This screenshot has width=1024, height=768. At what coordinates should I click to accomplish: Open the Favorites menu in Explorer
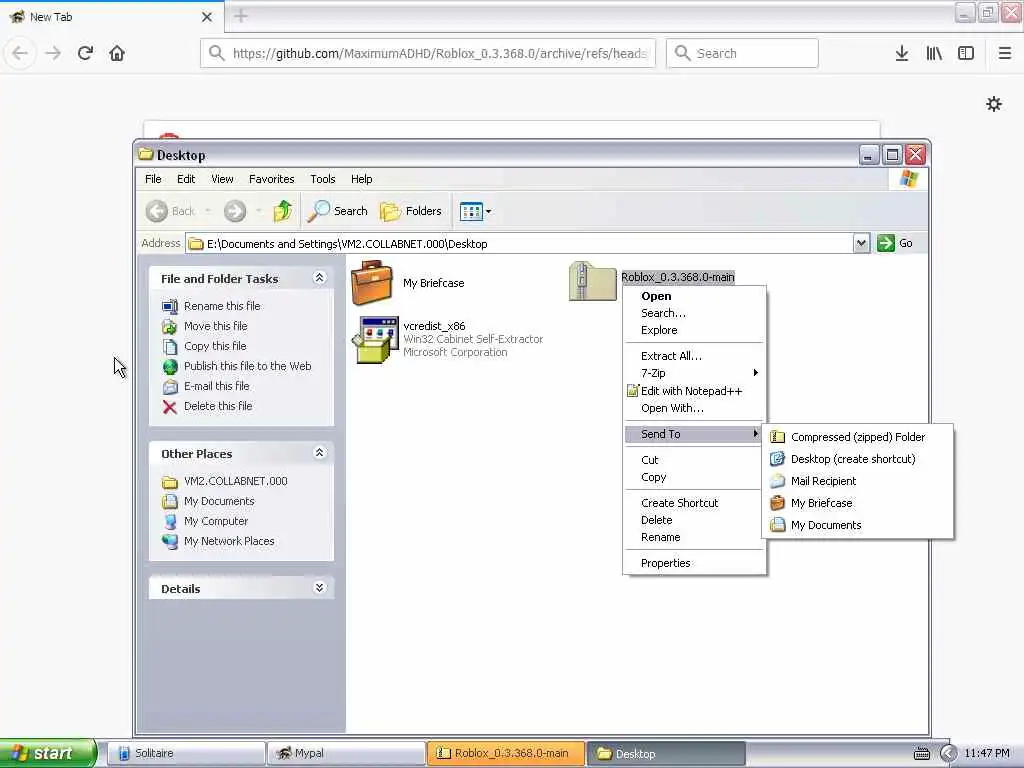271,179
